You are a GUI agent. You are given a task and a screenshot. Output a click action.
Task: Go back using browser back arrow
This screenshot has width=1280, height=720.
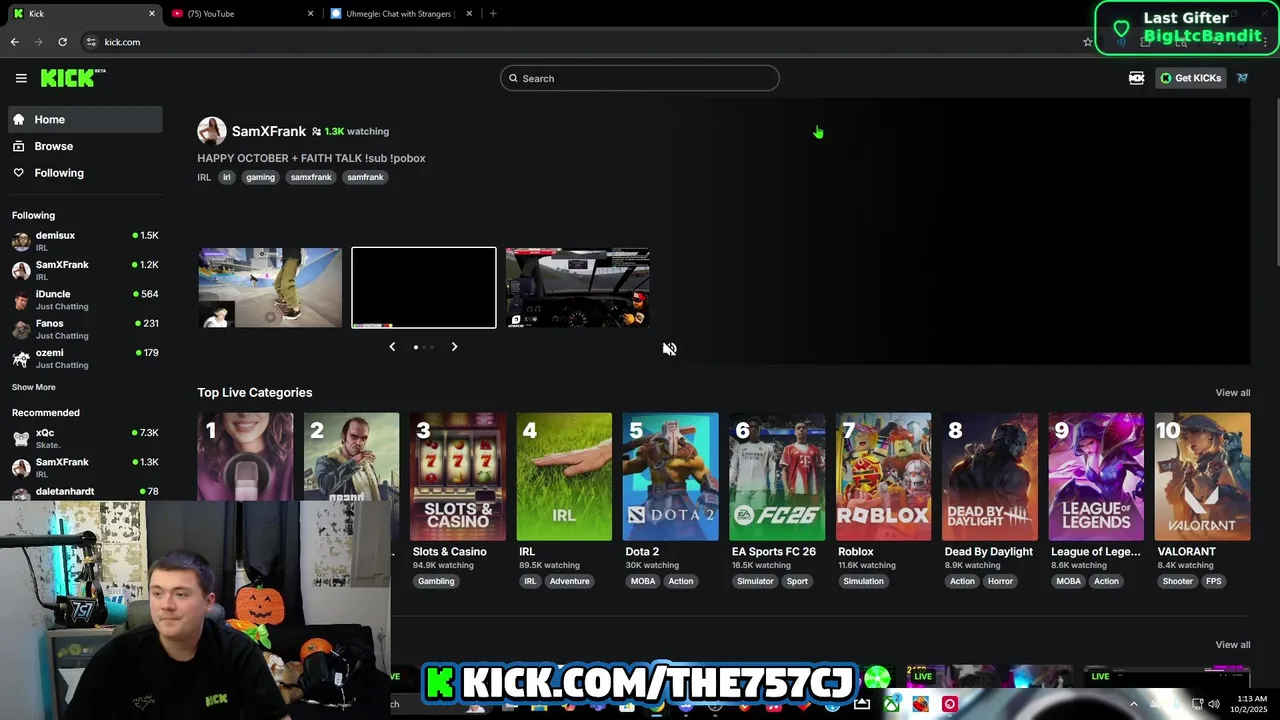[14, 42]
